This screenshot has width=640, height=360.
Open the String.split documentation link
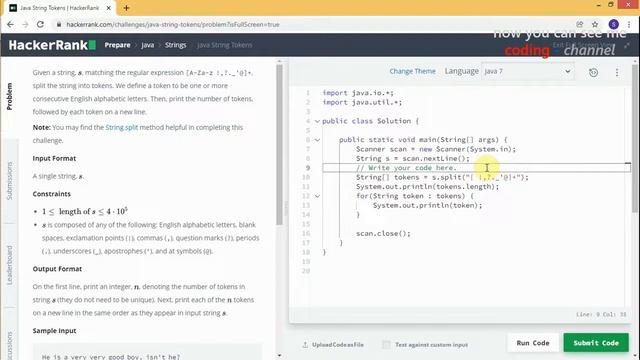122,127
